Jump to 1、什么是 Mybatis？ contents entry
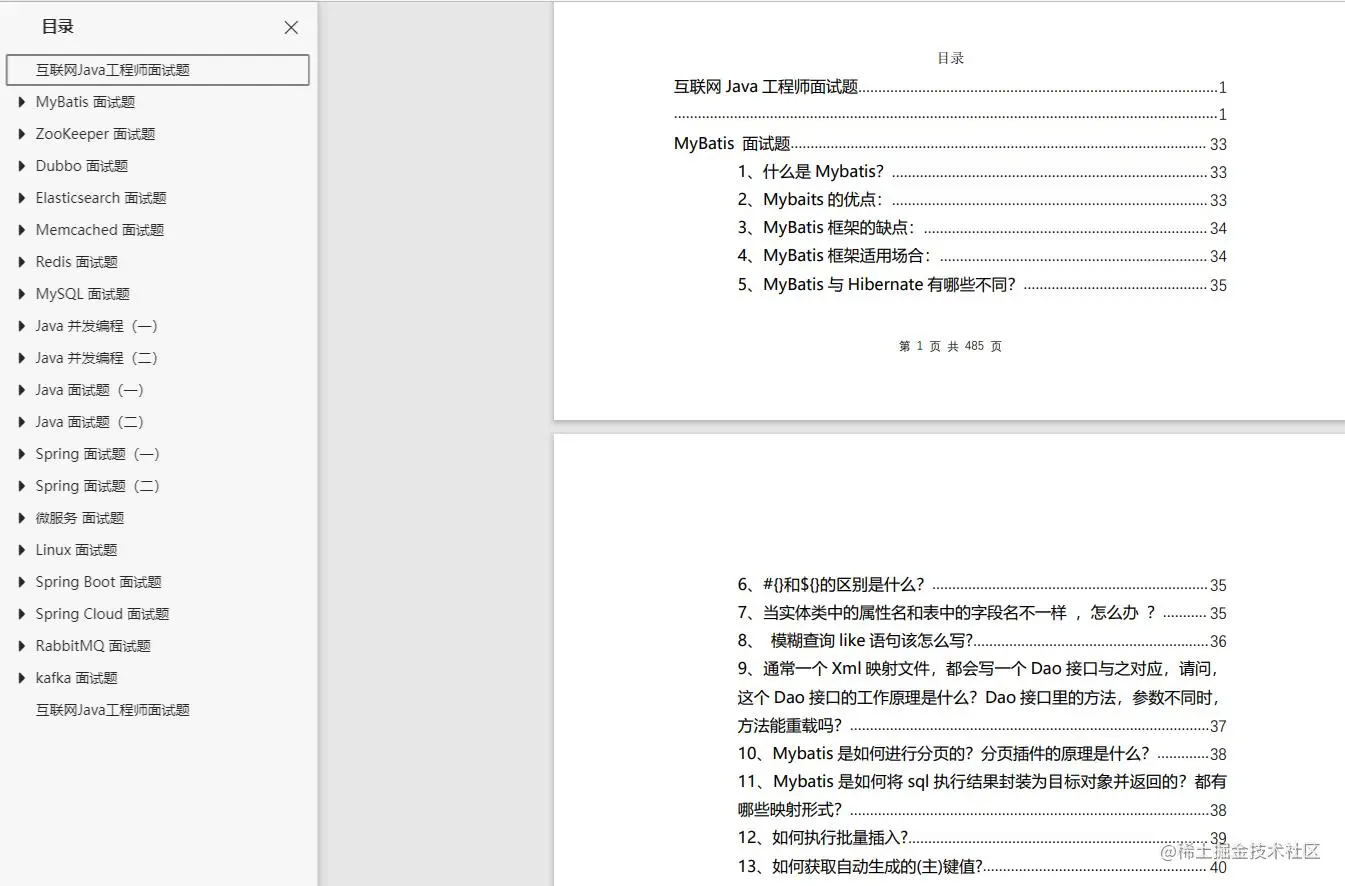This screenshot has height=886, width=1345. coord(982,172)
